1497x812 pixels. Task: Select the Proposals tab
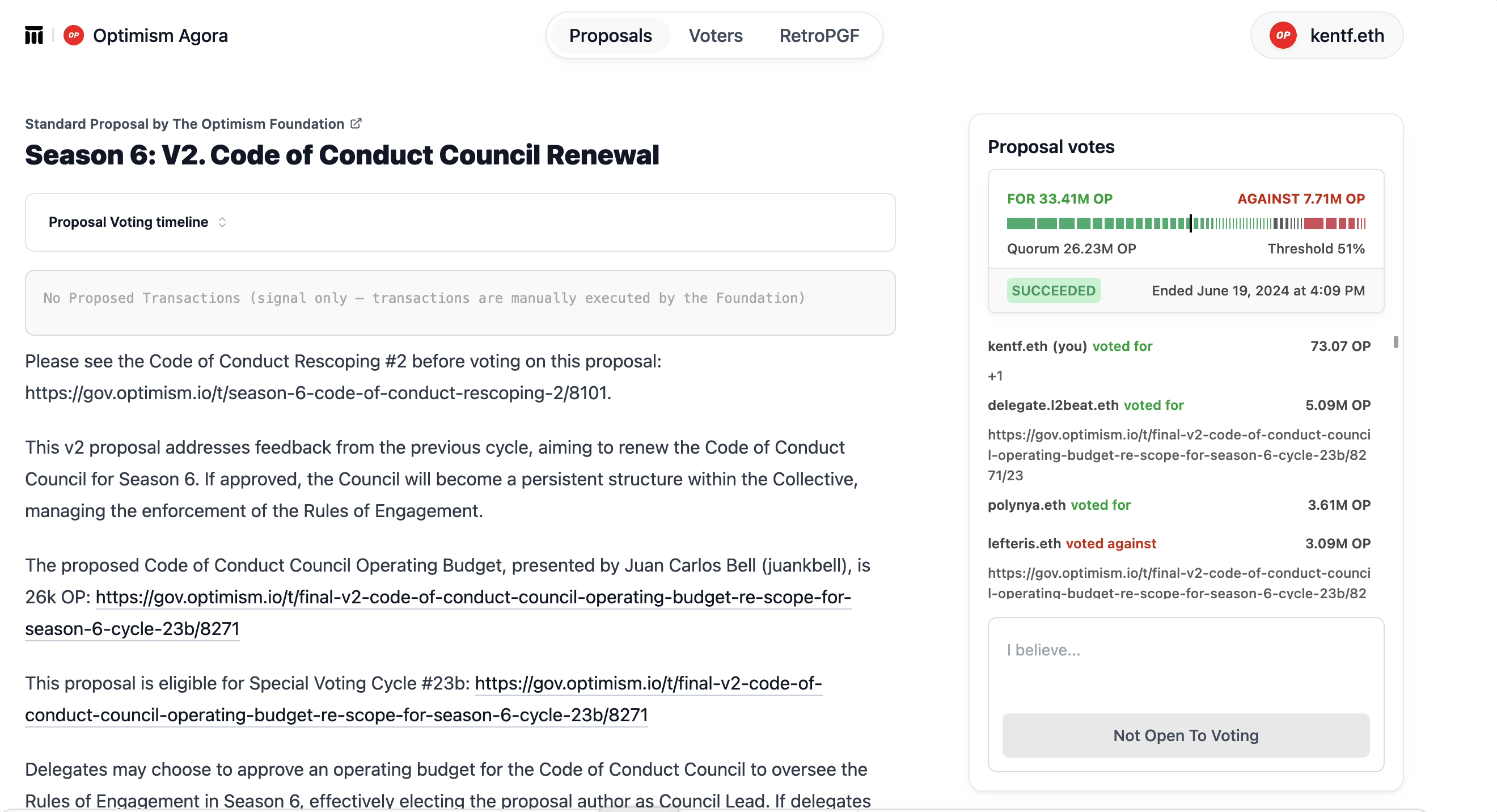click(x=610, y=36)
